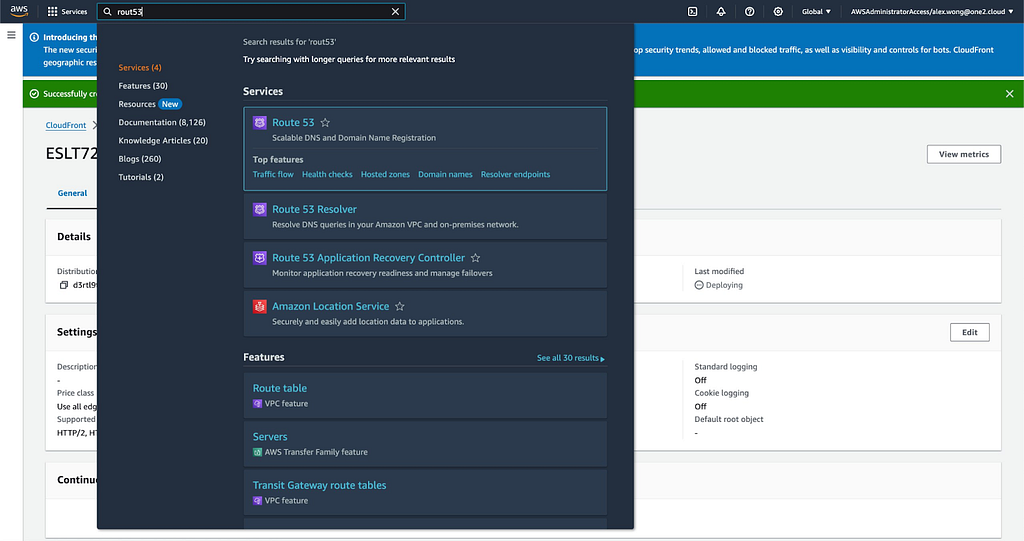
Task: Open Transit Gateway route tables feature
Action: pos(319,485)
